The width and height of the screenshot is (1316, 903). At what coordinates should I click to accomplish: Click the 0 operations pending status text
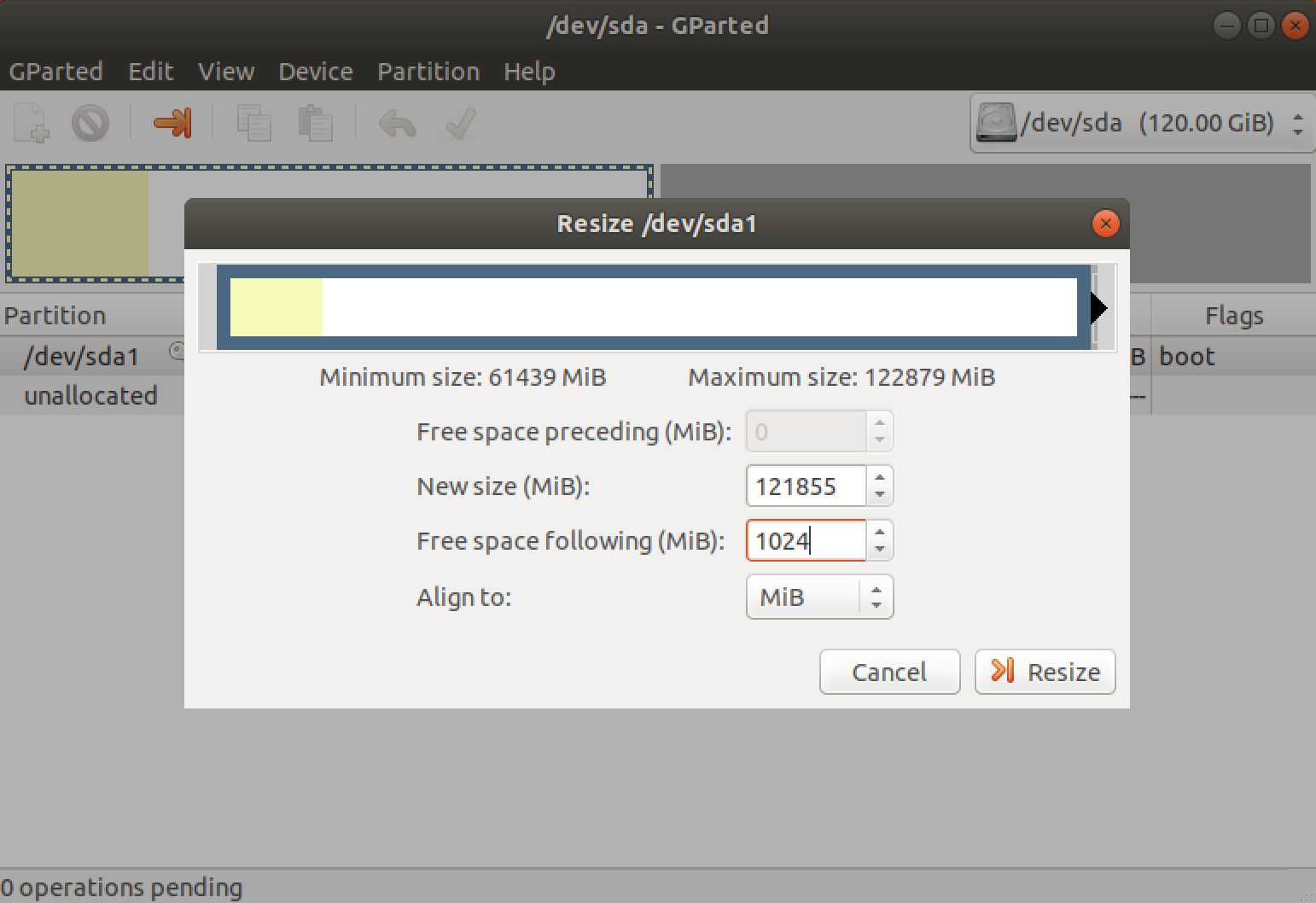tap(121, 888)
